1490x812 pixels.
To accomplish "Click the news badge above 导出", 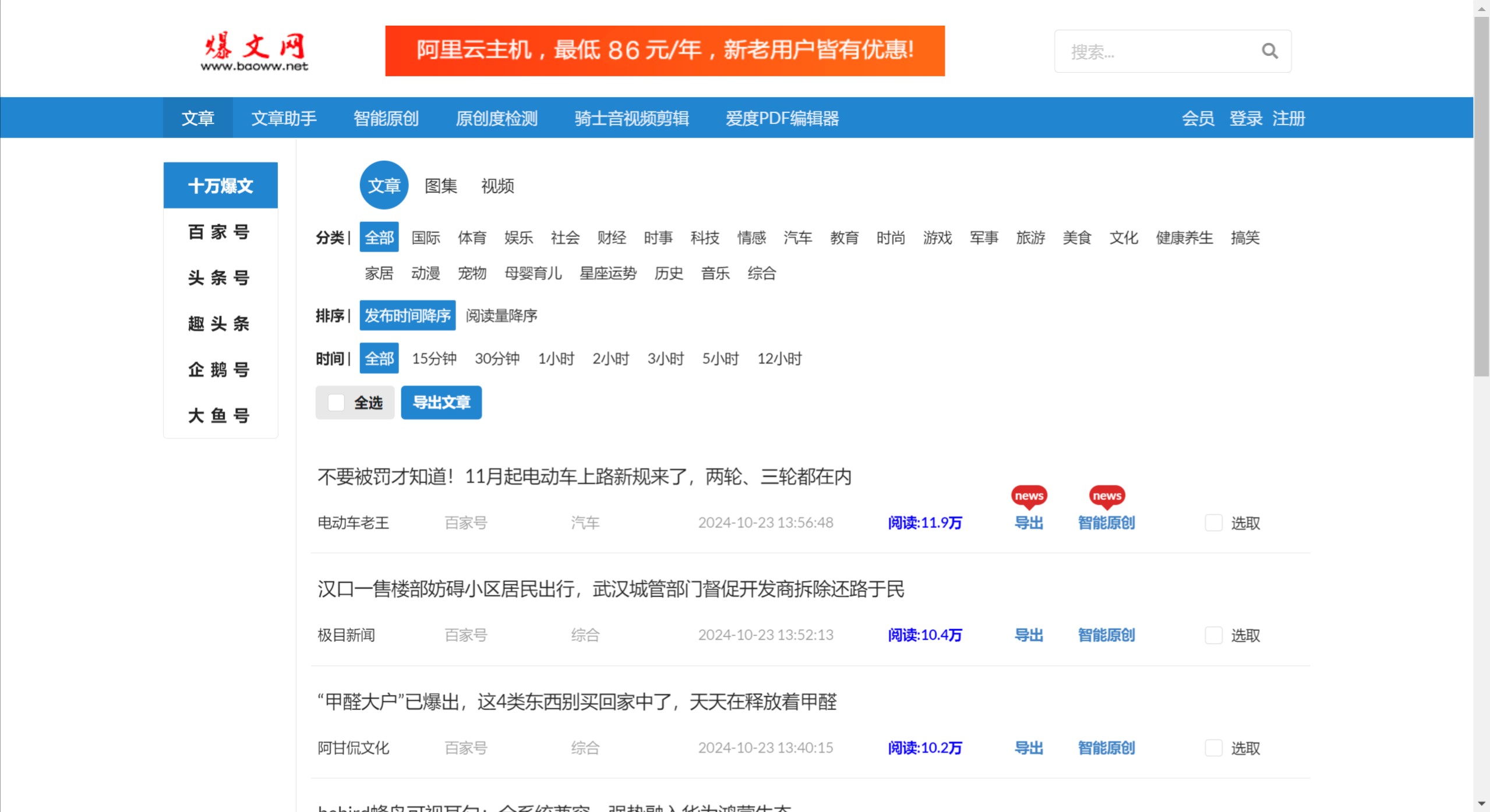I will pyautogui.click(x=1028, y=496).
